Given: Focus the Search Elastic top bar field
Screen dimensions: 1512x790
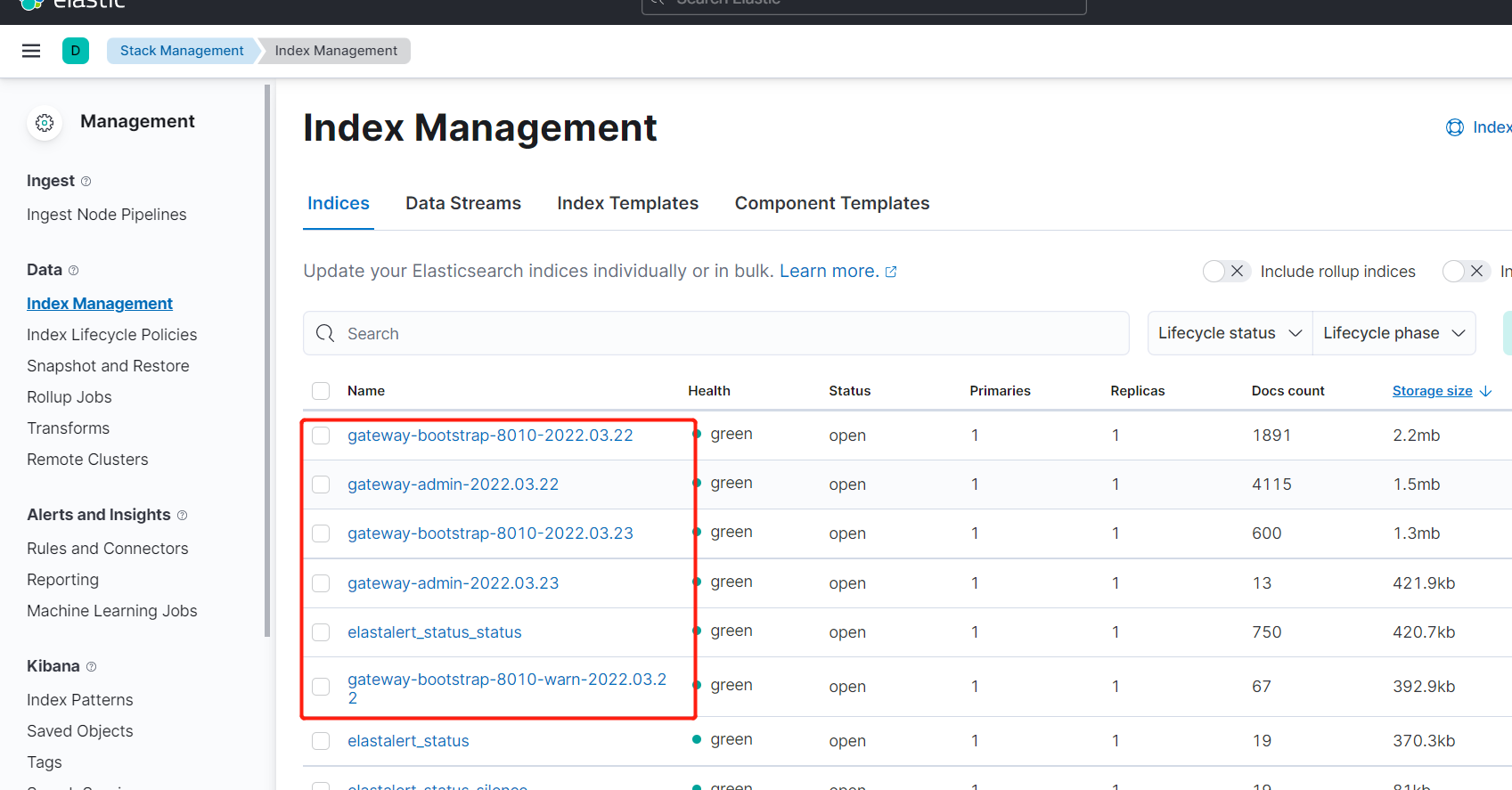Looking at the screenshot, I should click(864, 5).
